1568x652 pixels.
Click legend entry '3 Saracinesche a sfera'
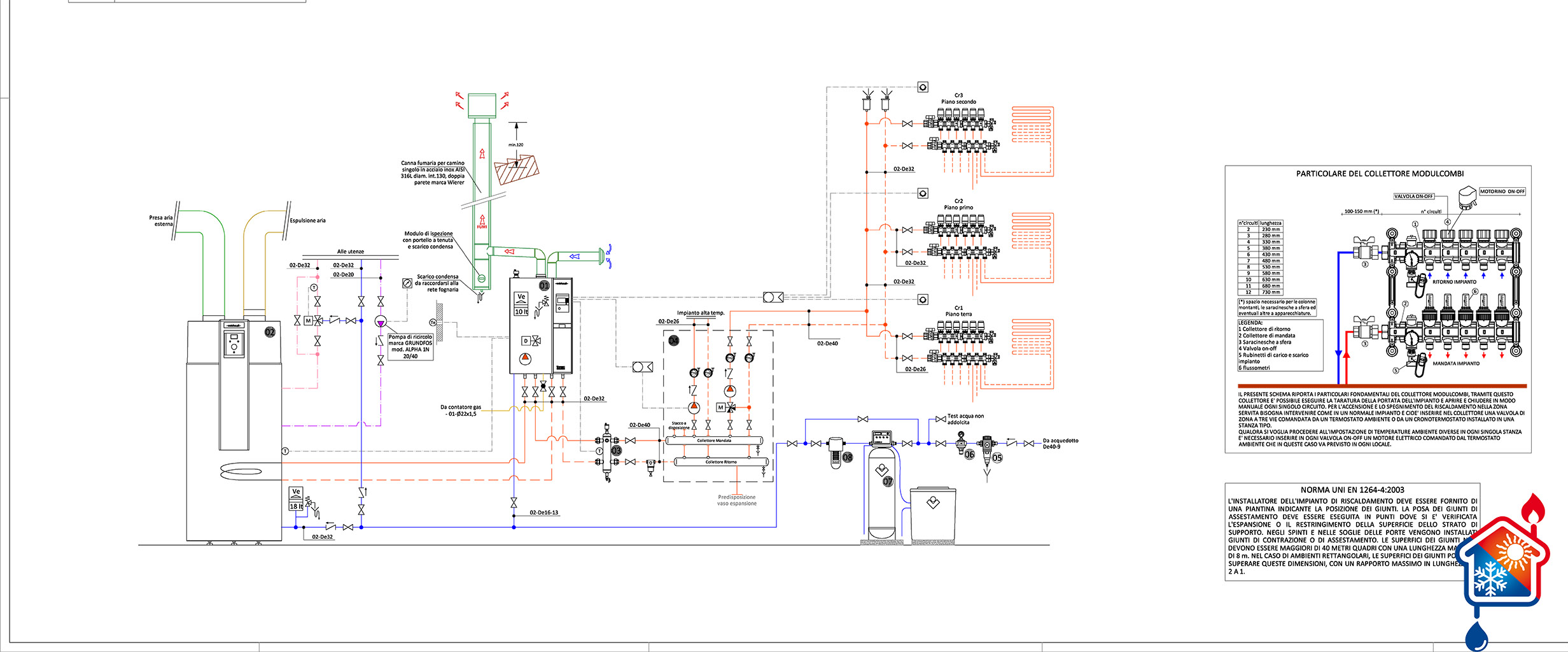coord(1265,342)
